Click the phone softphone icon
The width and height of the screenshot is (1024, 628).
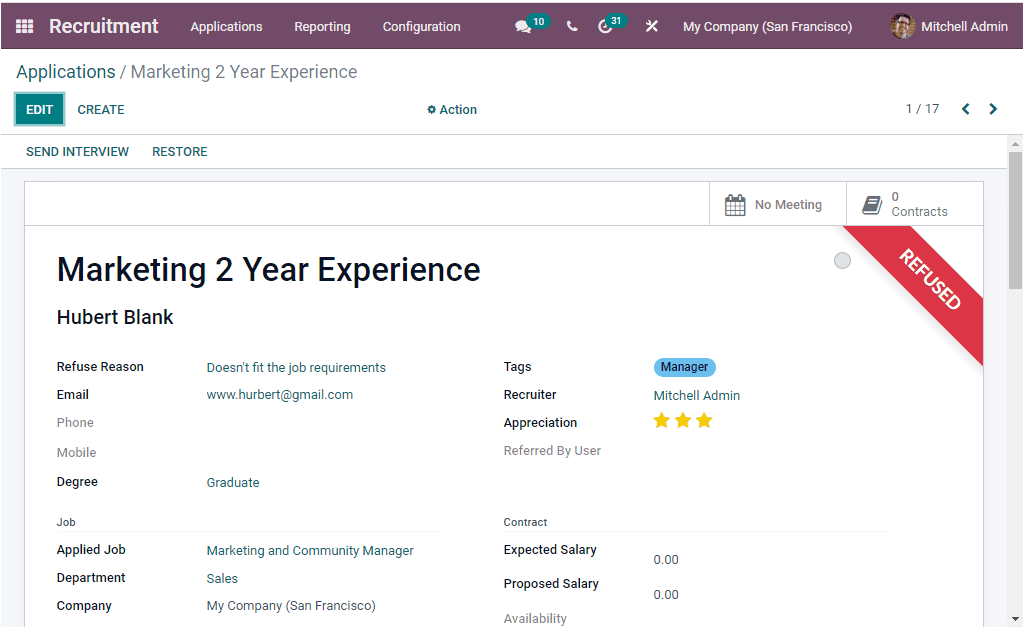[572, 26]
